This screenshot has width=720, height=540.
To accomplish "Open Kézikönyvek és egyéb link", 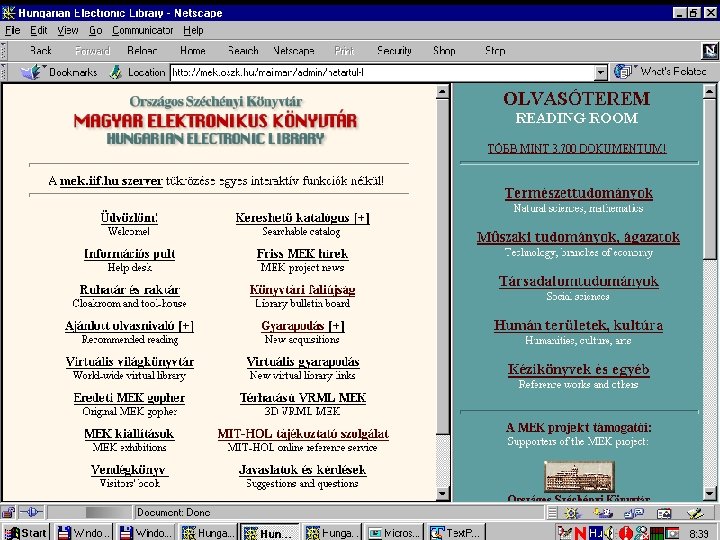I will [x=578, y=370].
